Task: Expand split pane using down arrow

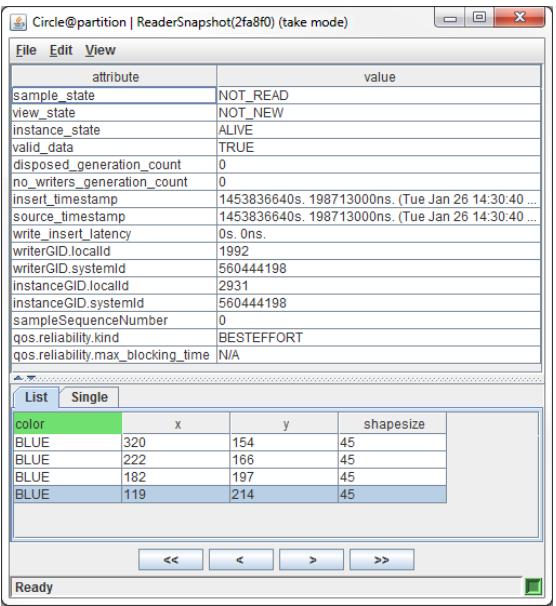Action: tap(31, 378)
